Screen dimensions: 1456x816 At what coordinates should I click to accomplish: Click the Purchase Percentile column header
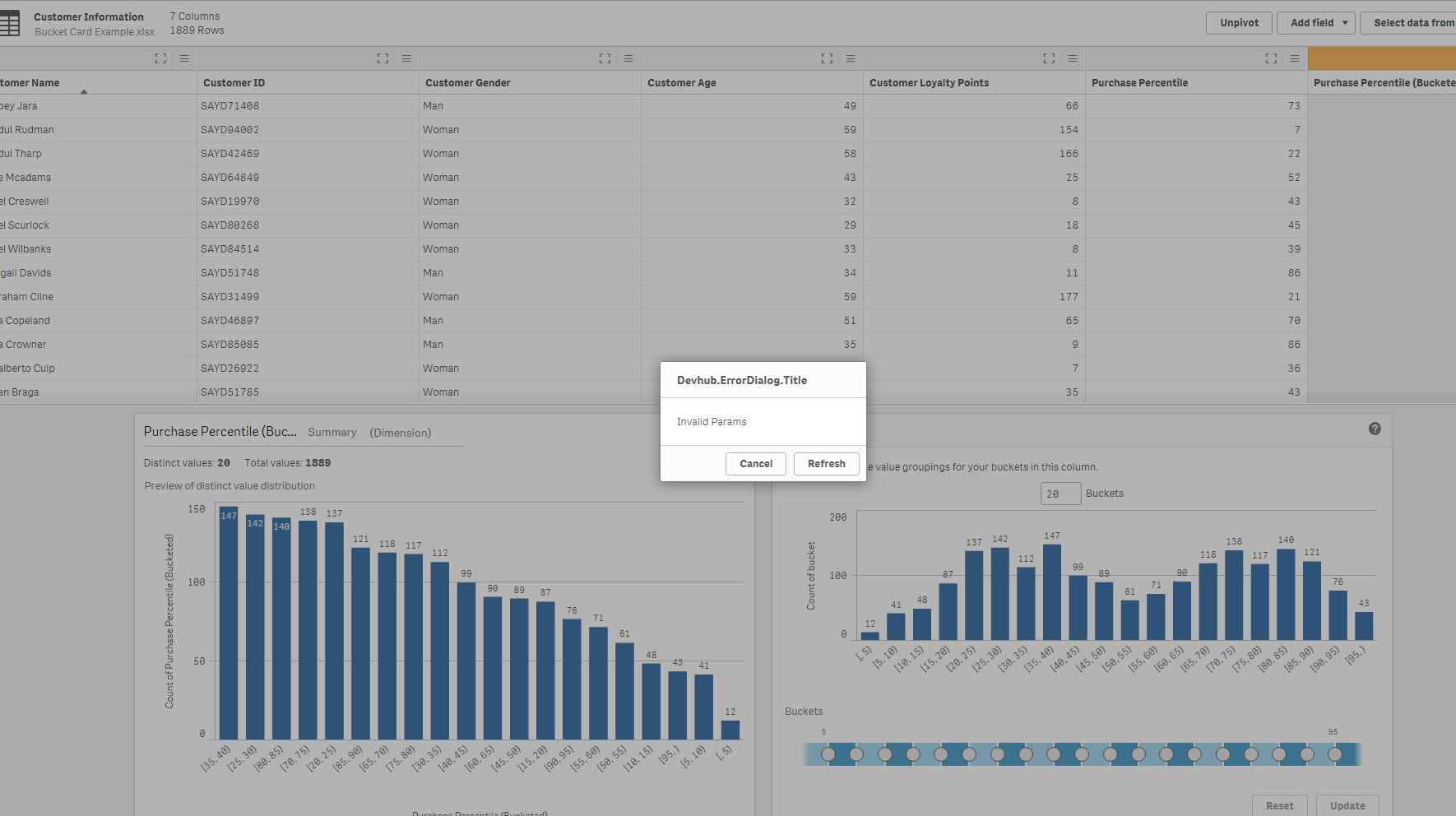(1197, 83)
